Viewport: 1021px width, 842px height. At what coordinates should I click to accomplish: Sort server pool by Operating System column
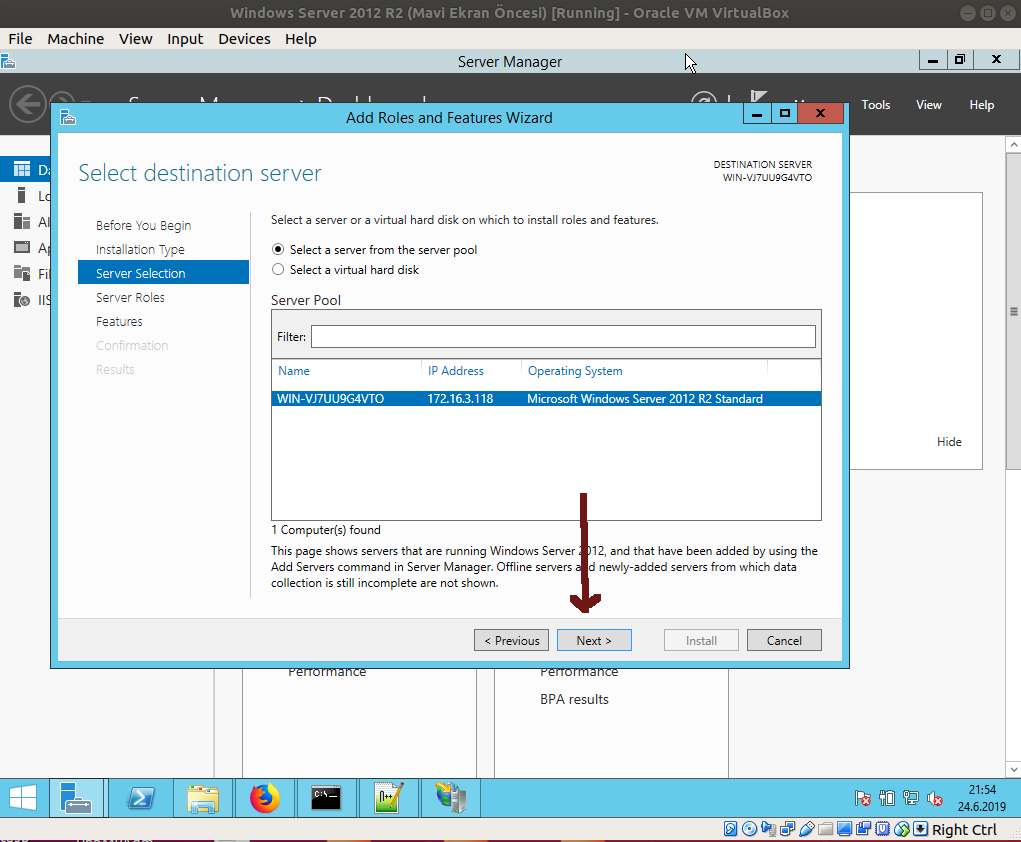[575, 371]
